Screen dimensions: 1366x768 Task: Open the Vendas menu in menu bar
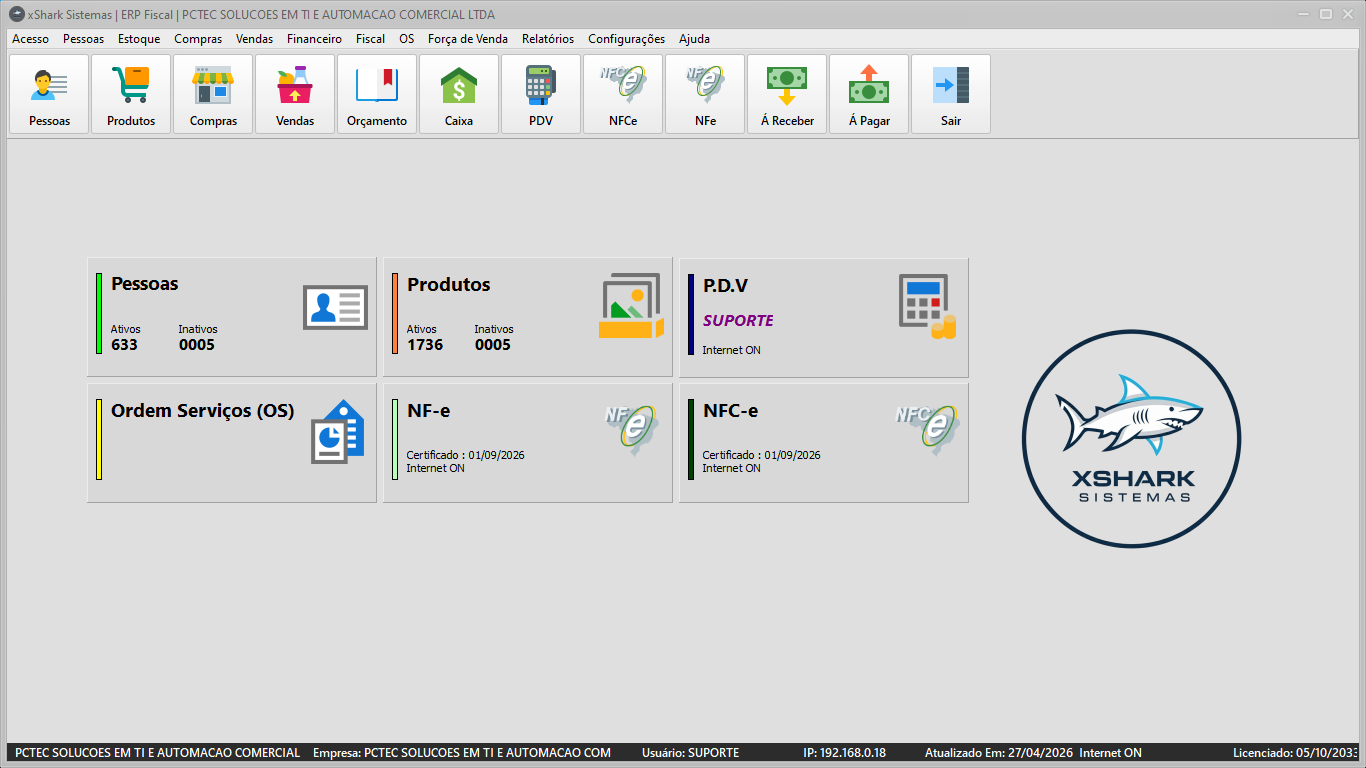click(254, 39)
